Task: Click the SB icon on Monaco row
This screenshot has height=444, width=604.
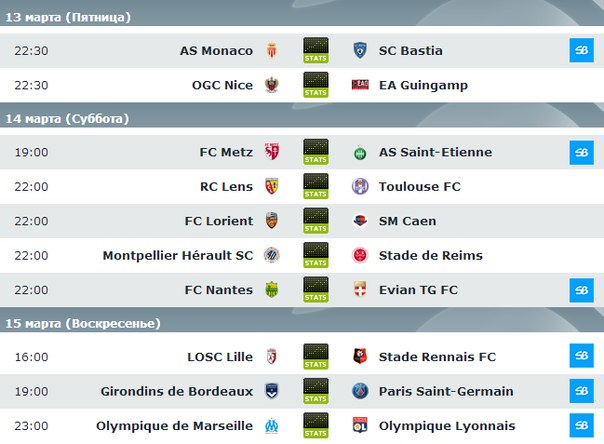Action: (580, 51)
